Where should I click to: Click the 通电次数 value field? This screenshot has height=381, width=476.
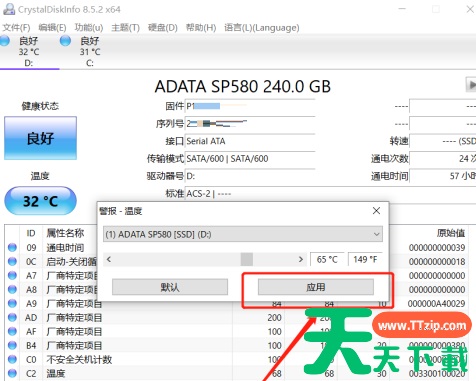[x=443, y=159]
